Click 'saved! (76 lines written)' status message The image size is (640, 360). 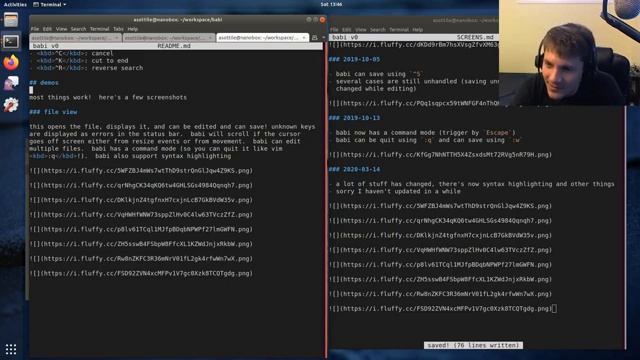[473, 345]
